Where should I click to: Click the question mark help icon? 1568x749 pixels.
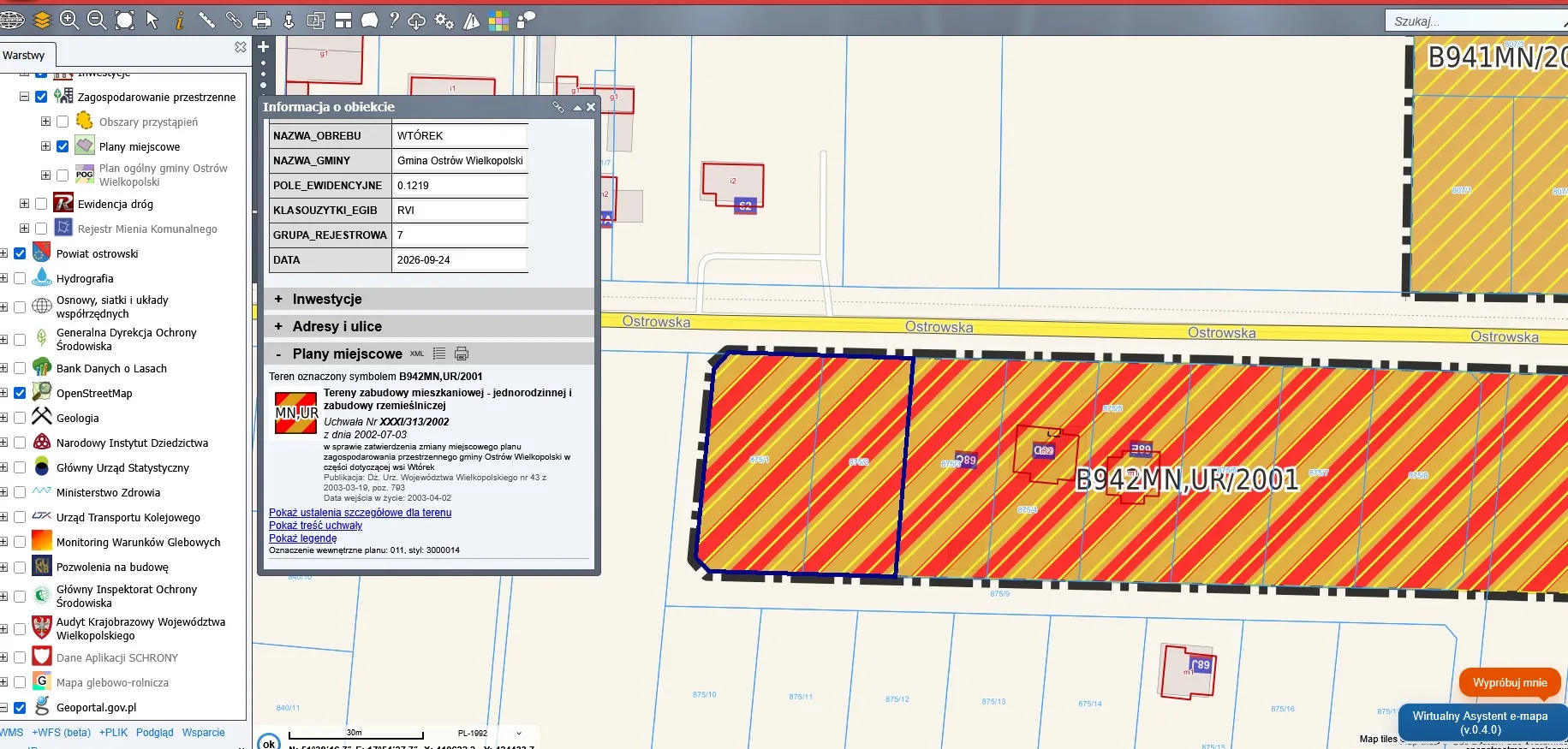tap(394, 20)
